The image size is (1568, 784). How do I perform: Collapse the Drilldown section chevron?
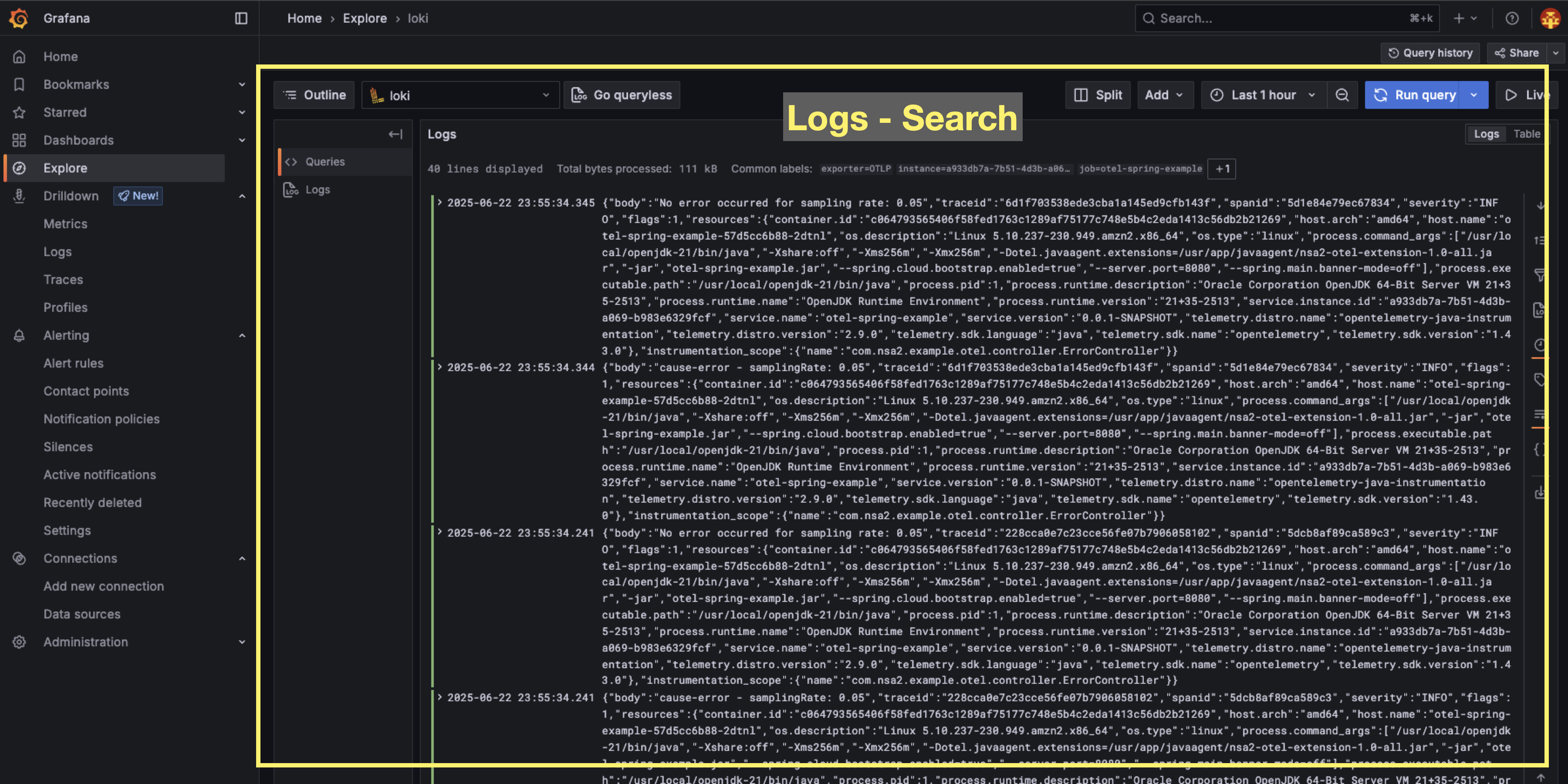(x=242, y=196)
